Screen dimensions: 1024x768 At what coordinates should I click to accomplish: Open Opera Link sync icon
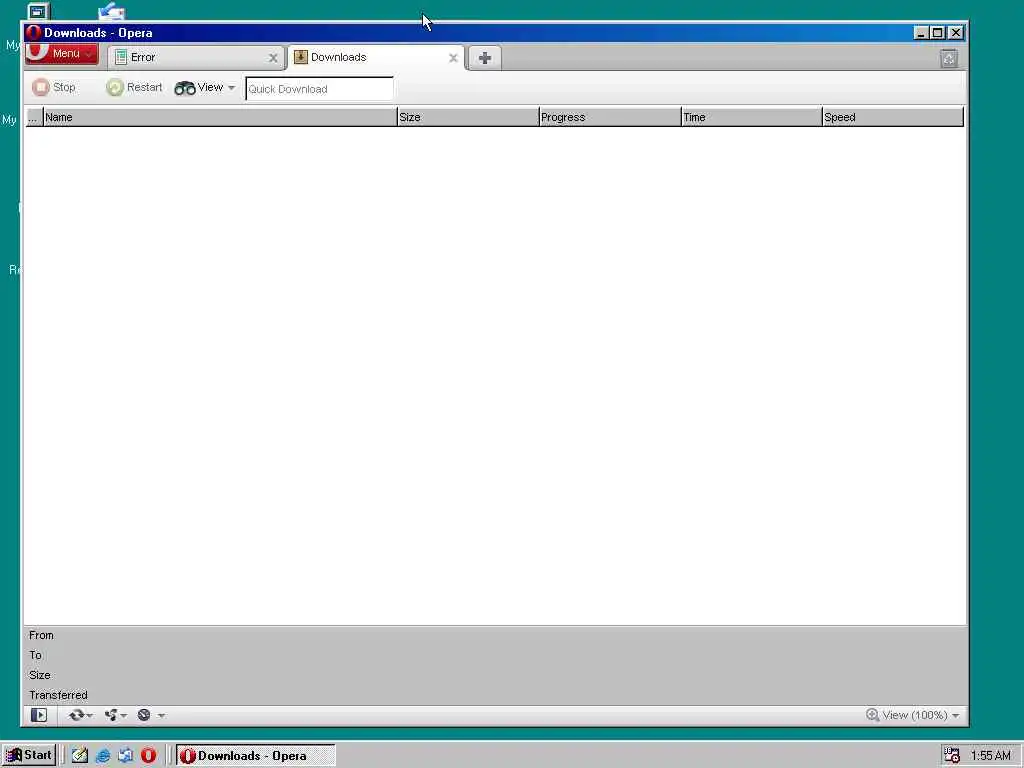[76, 715]
